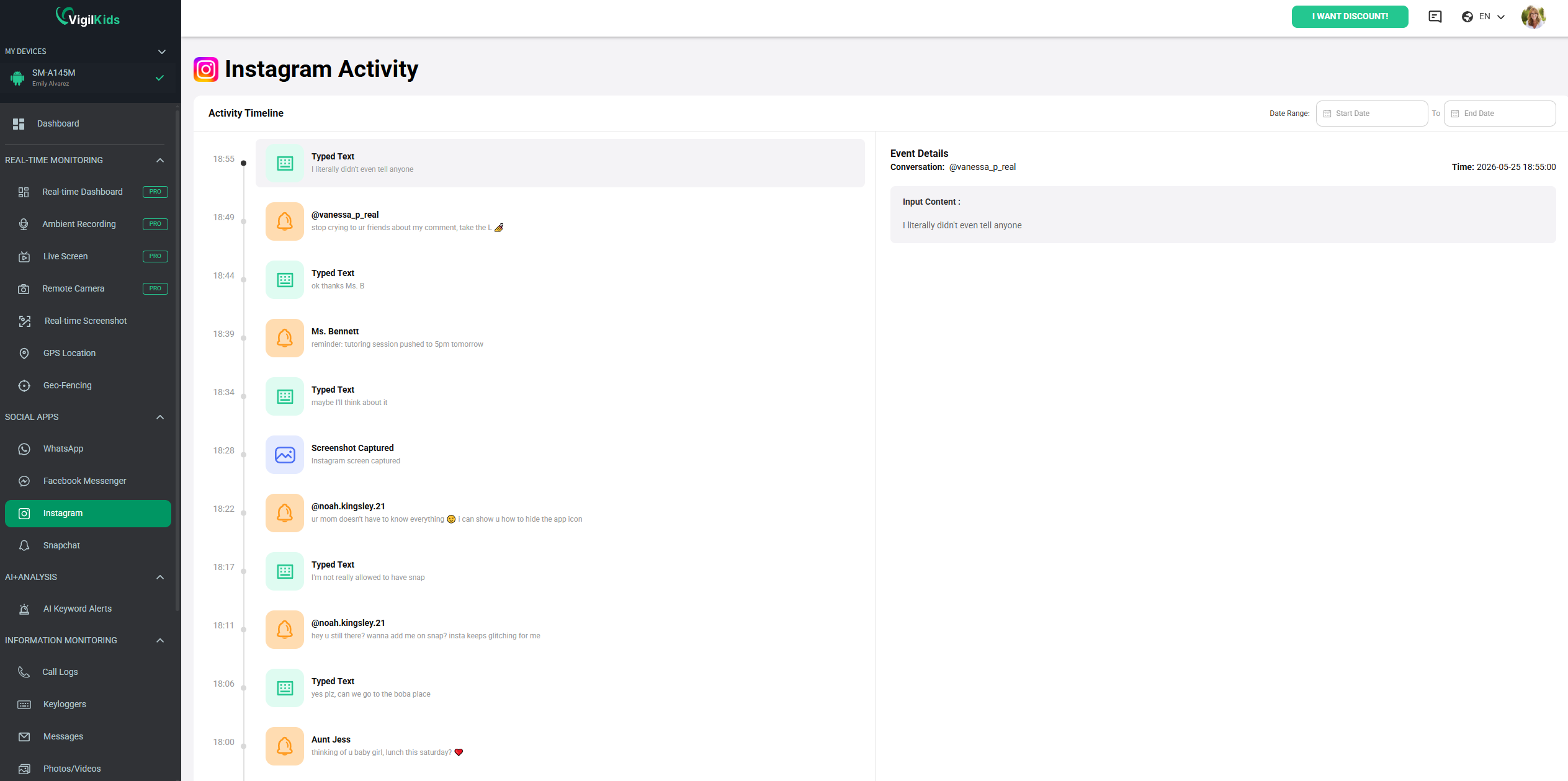Select the SM-A145M device checkmark

(x=159, y=78)
